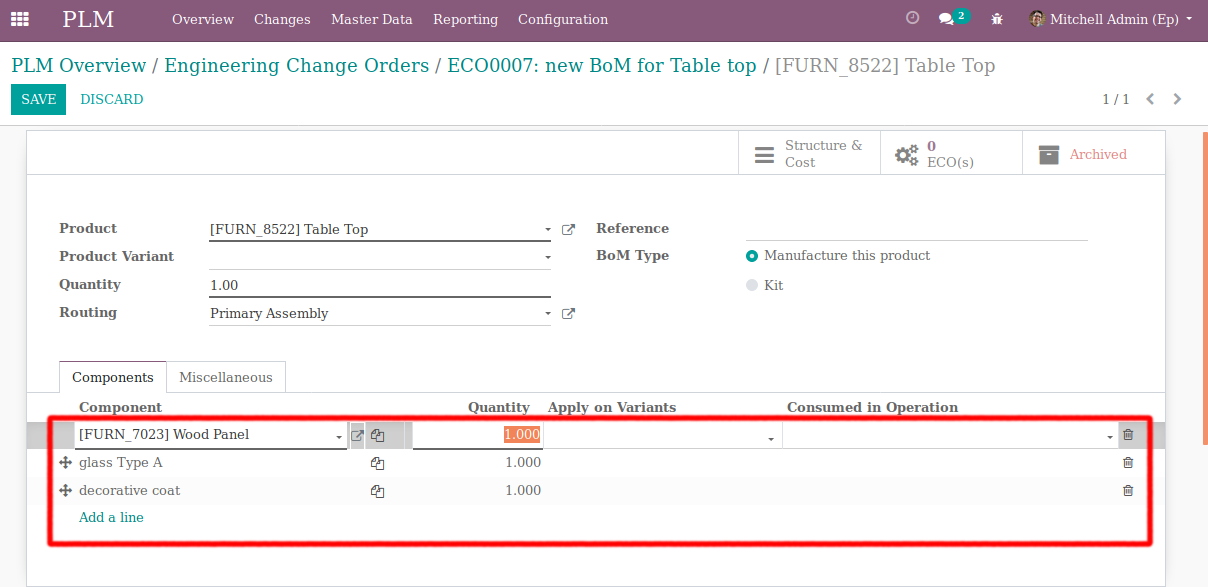Select the Kit BoM type

[x=752, y=286]
